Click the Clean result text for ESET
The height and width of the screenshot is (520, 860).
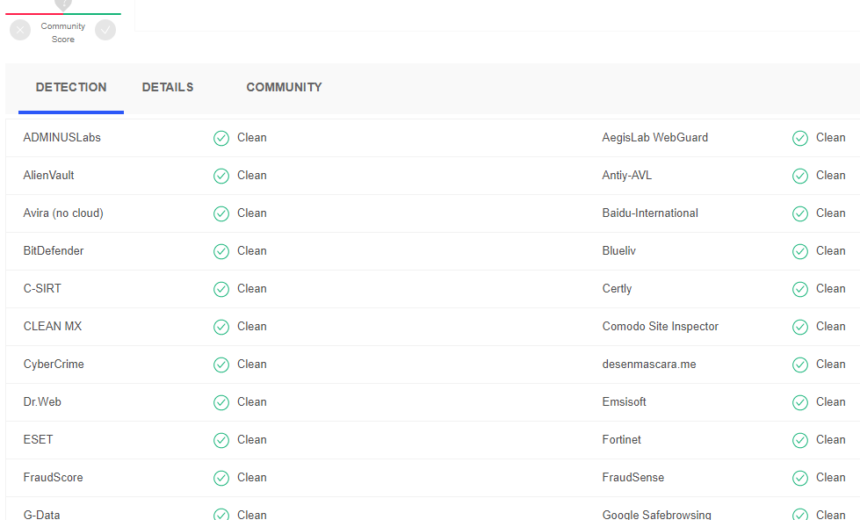252,440
